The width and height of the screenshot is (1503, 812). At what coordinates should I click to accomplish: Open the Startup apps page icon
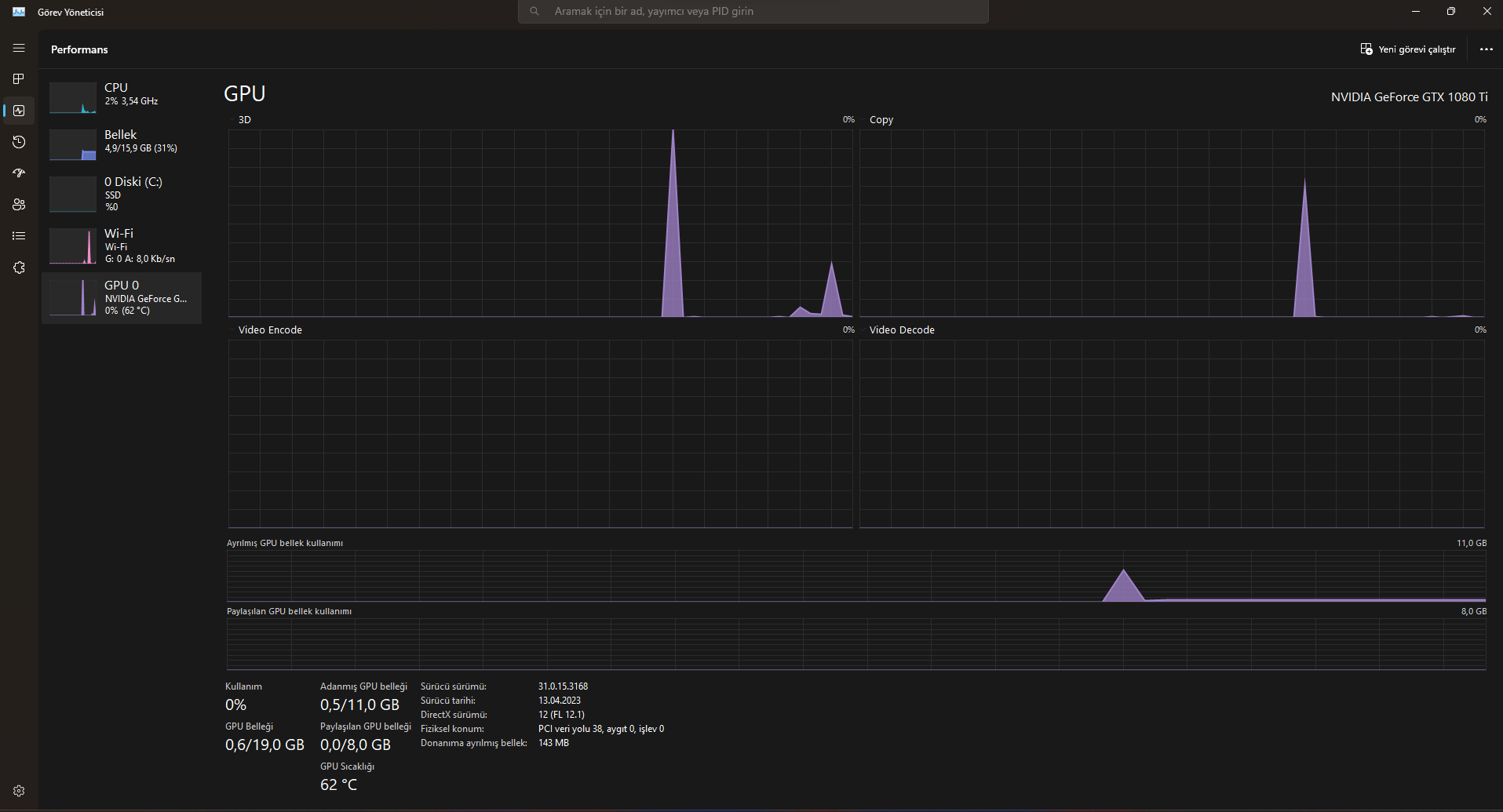19,173
